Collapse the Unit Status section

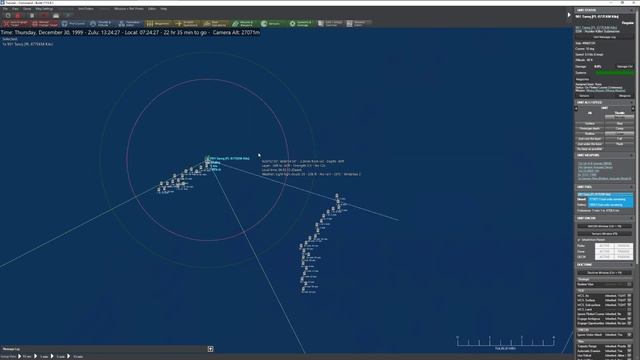coord(631,10)
